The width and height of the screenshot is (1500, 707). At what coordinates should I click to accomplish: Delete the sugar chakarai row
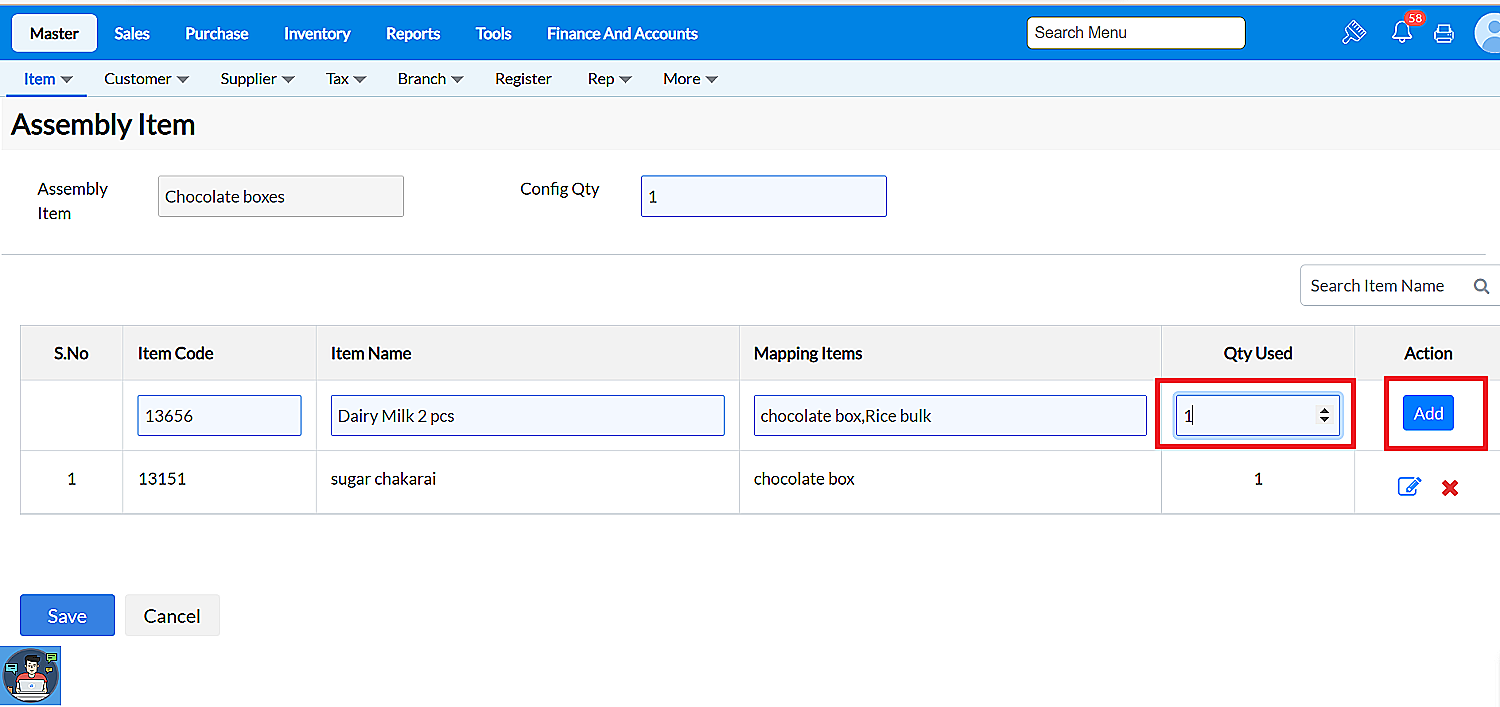point(1449,488)
